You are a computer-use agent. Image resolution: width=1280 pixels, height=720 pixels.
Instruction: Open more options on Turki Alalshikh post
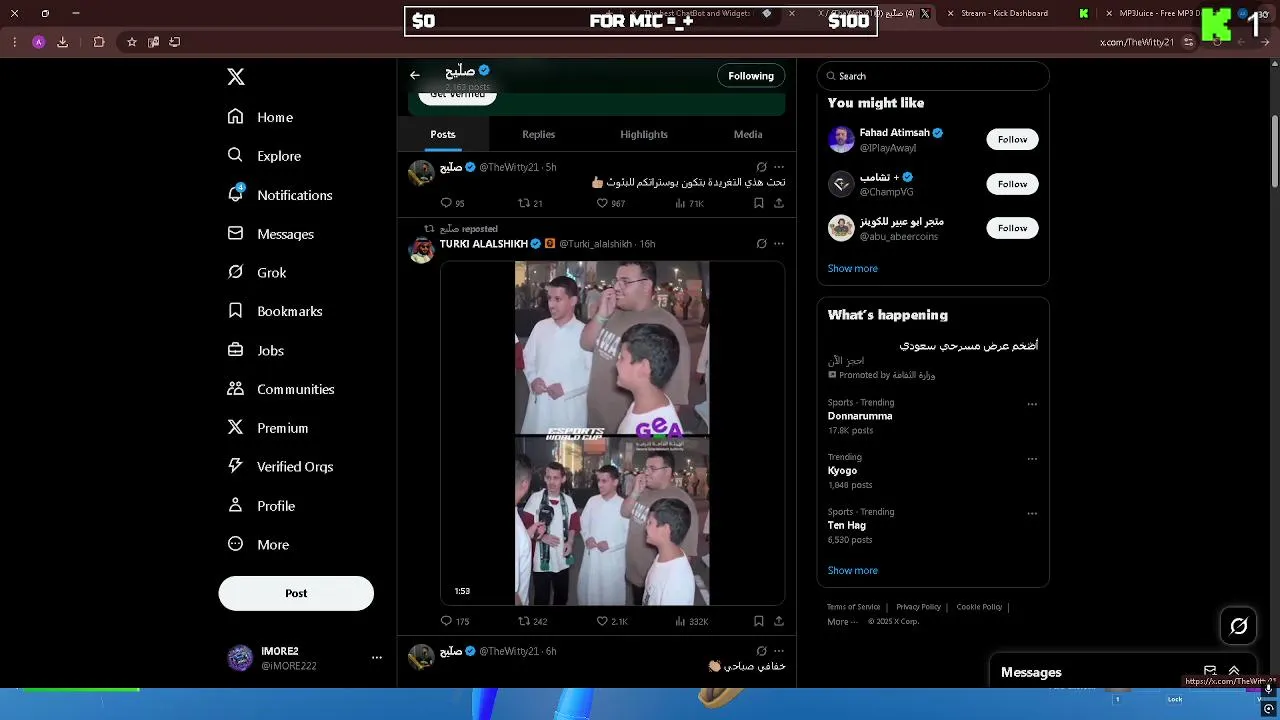tap(779, 243)
